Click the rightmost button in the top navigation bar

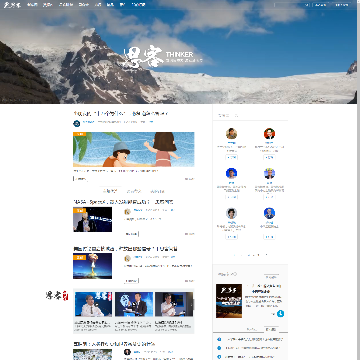pos(342,5)
